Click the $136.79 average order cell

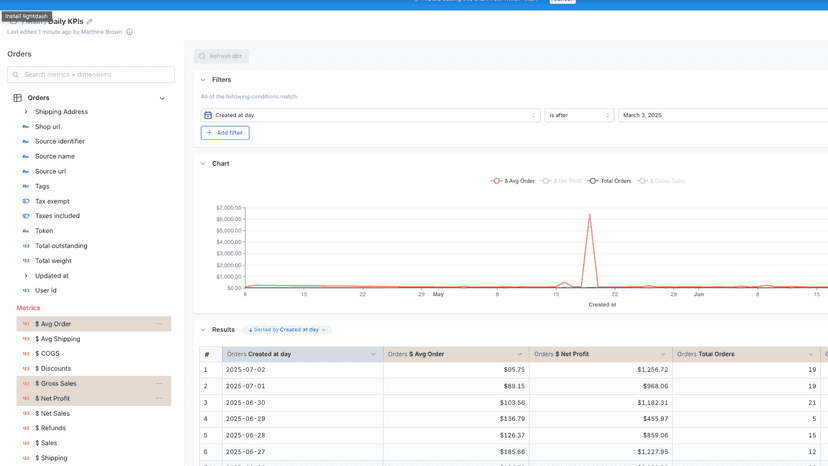(456, 419)
